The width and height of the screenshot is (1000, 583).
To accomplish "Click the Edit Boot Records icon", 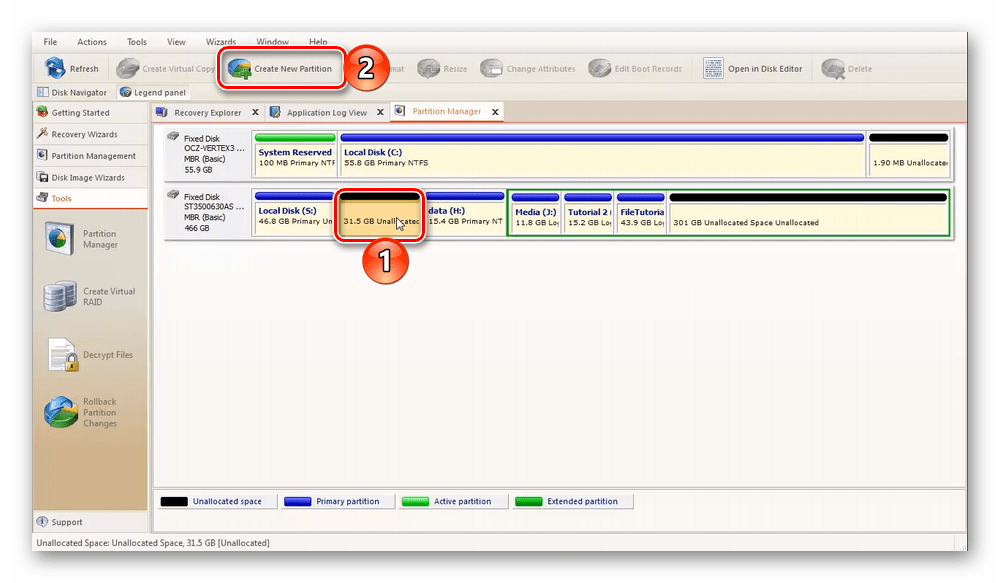I will (599, 68).
